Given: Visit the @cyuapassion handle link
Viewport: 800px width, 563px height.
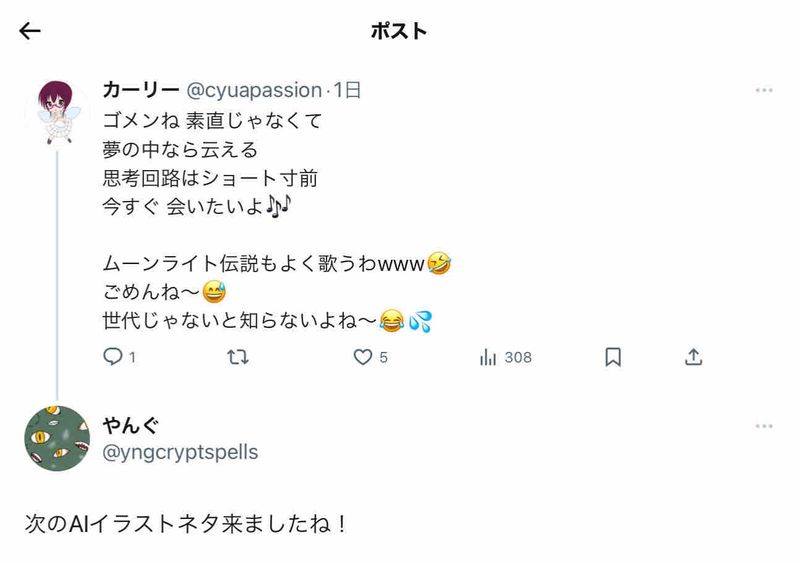Looking at the screenshot, I should [255, 90].
